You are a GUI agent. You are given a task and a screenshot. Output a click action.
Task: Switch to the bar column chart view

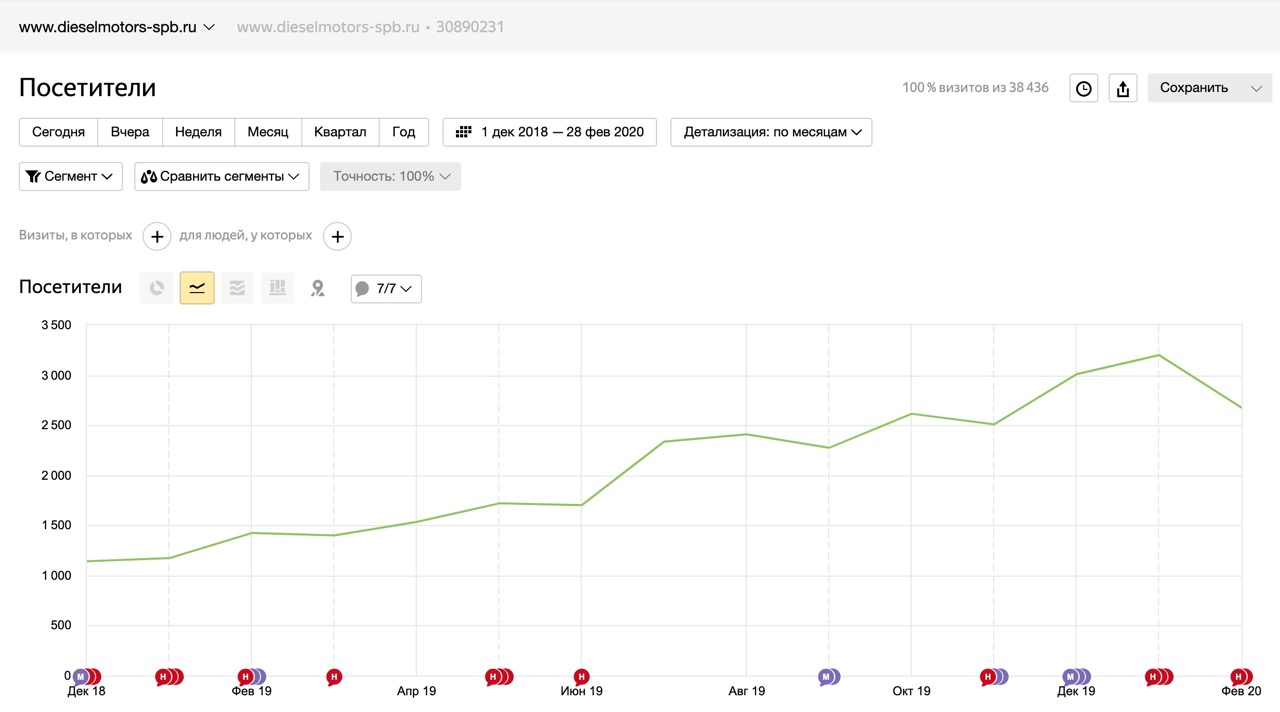277,288
